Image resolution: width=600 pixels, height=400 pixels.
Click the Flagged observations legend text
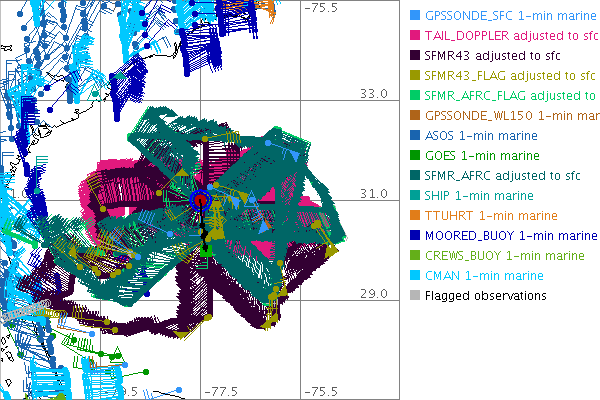(485, 296)
